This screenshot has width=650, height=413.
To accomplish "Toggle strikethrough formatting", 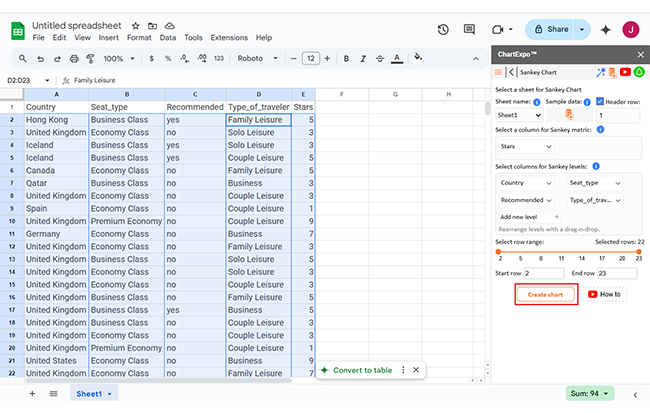I will pos(380,59).
